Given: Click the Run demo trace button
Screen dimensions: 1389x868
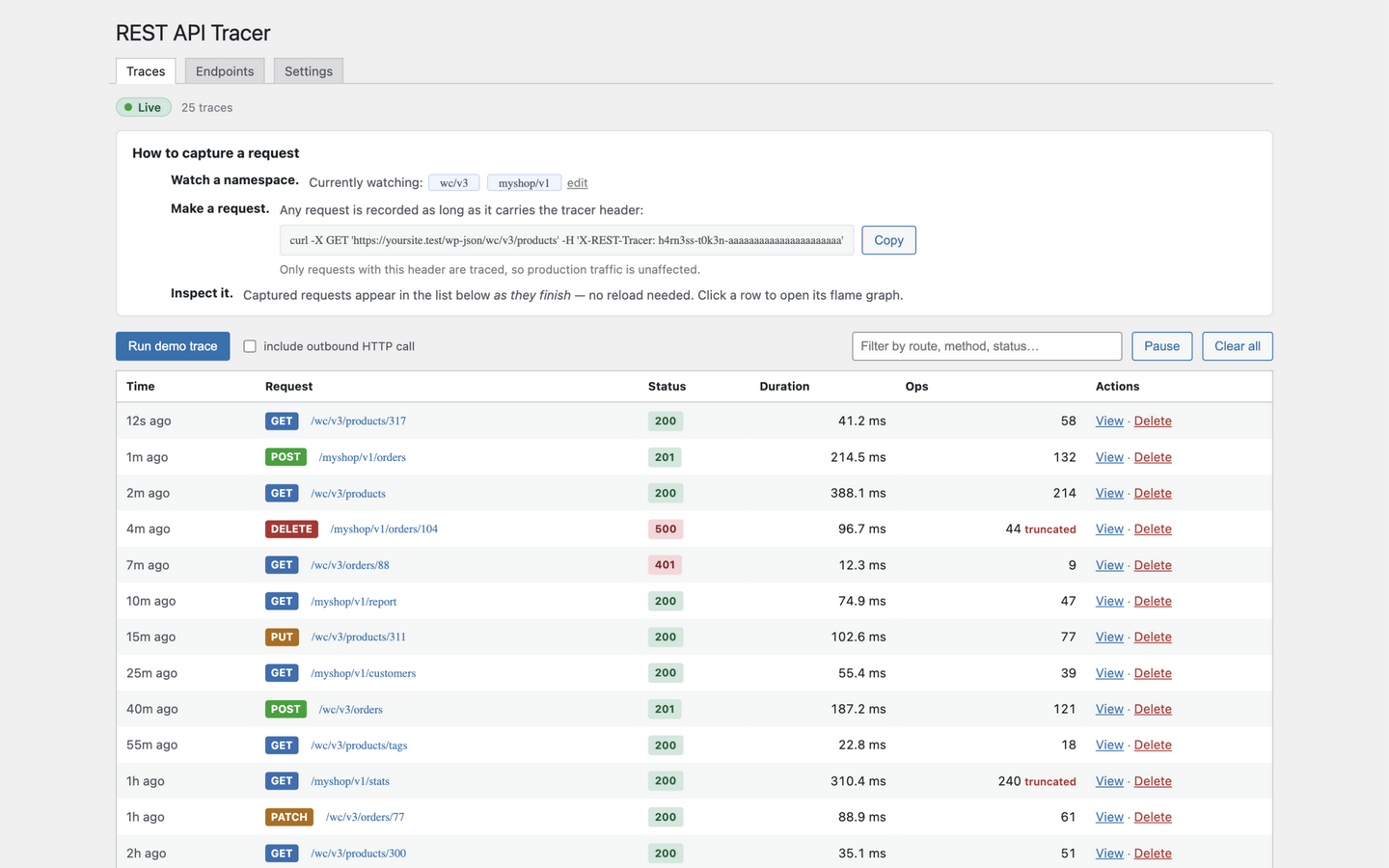Looking at the screenshot, I should (173, 346).
